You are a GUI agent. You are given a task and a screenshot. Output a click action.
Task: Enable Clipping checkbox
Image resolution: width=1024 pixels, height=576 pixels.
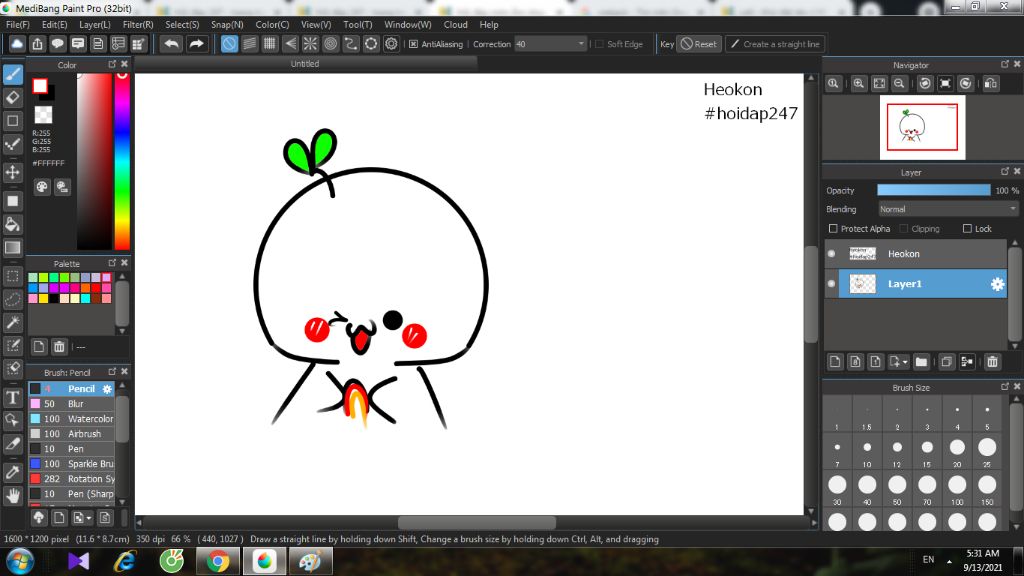coord(904,229)
